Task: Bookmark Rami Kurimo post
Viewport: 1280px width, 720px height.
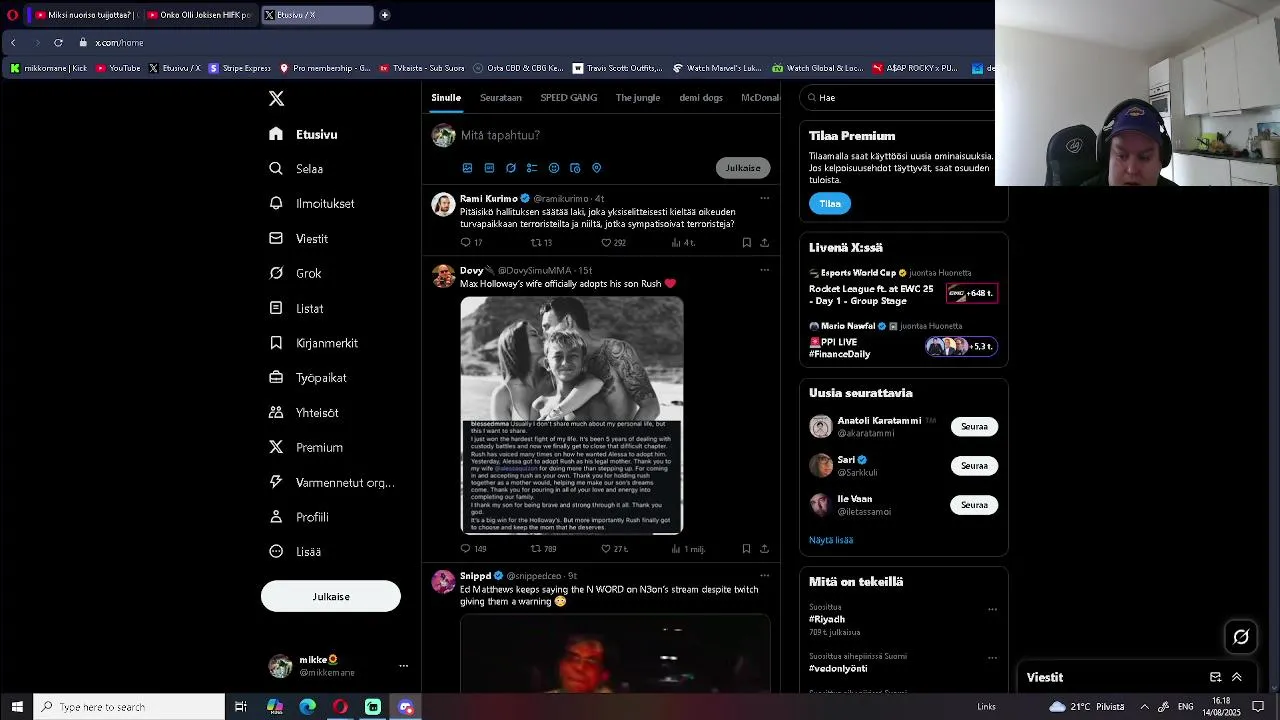Action: pyautogui.click(x=746, y=242)
